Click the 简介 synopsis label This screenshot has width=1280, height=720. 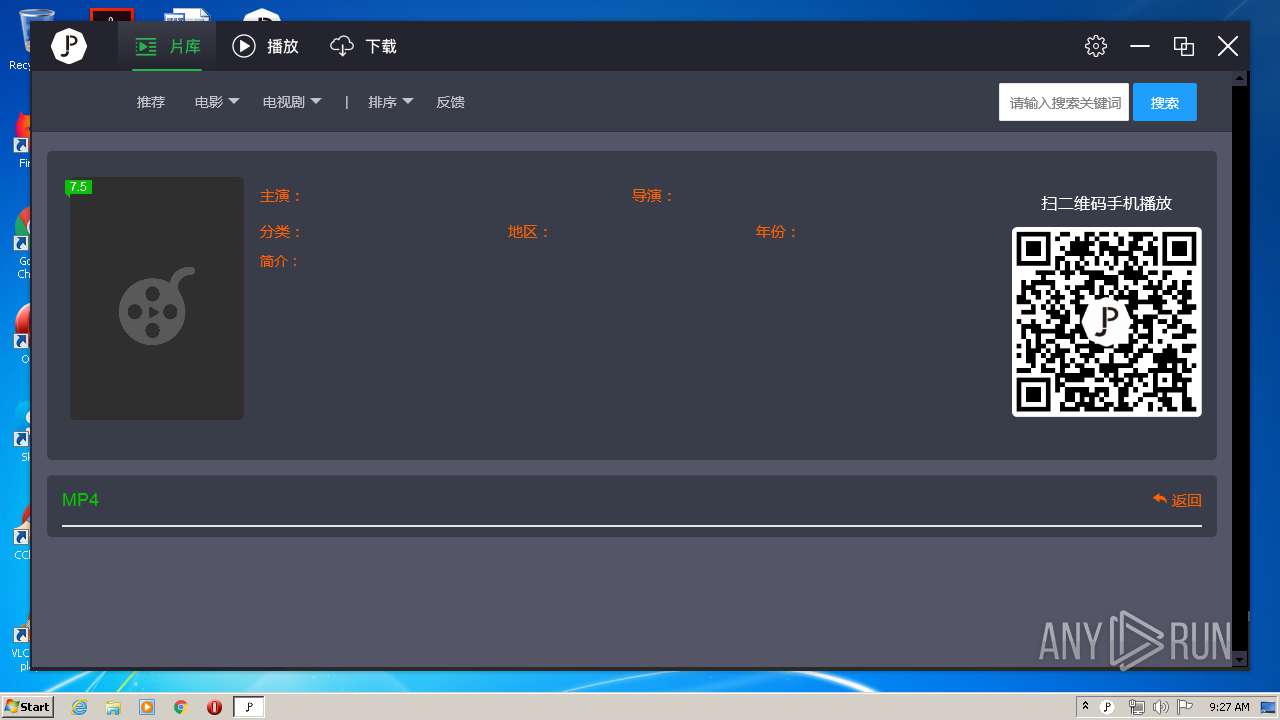[x=280, y=261]
